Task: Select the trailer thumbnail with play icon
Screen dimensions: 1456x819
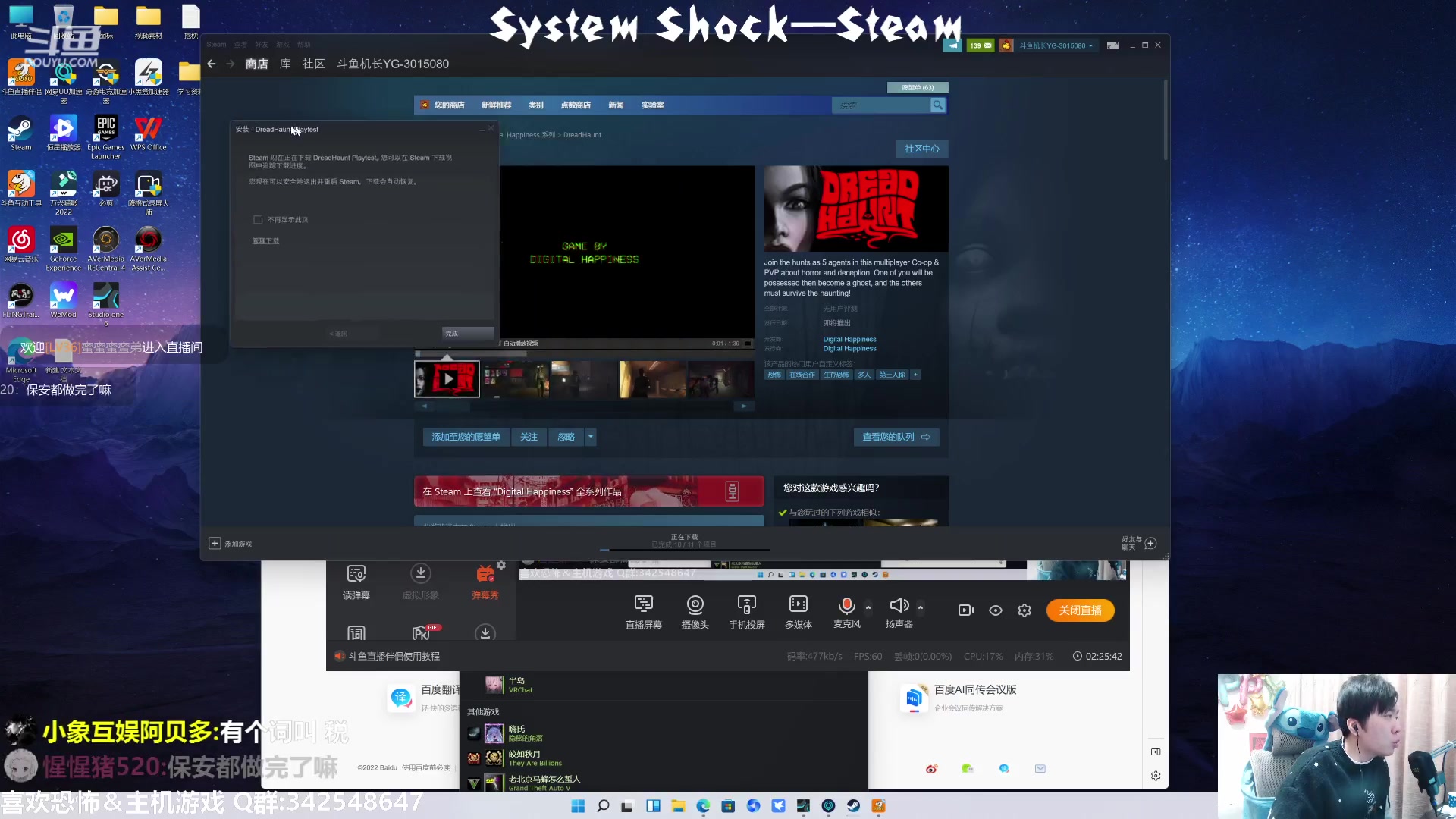Action: point(447,379)
